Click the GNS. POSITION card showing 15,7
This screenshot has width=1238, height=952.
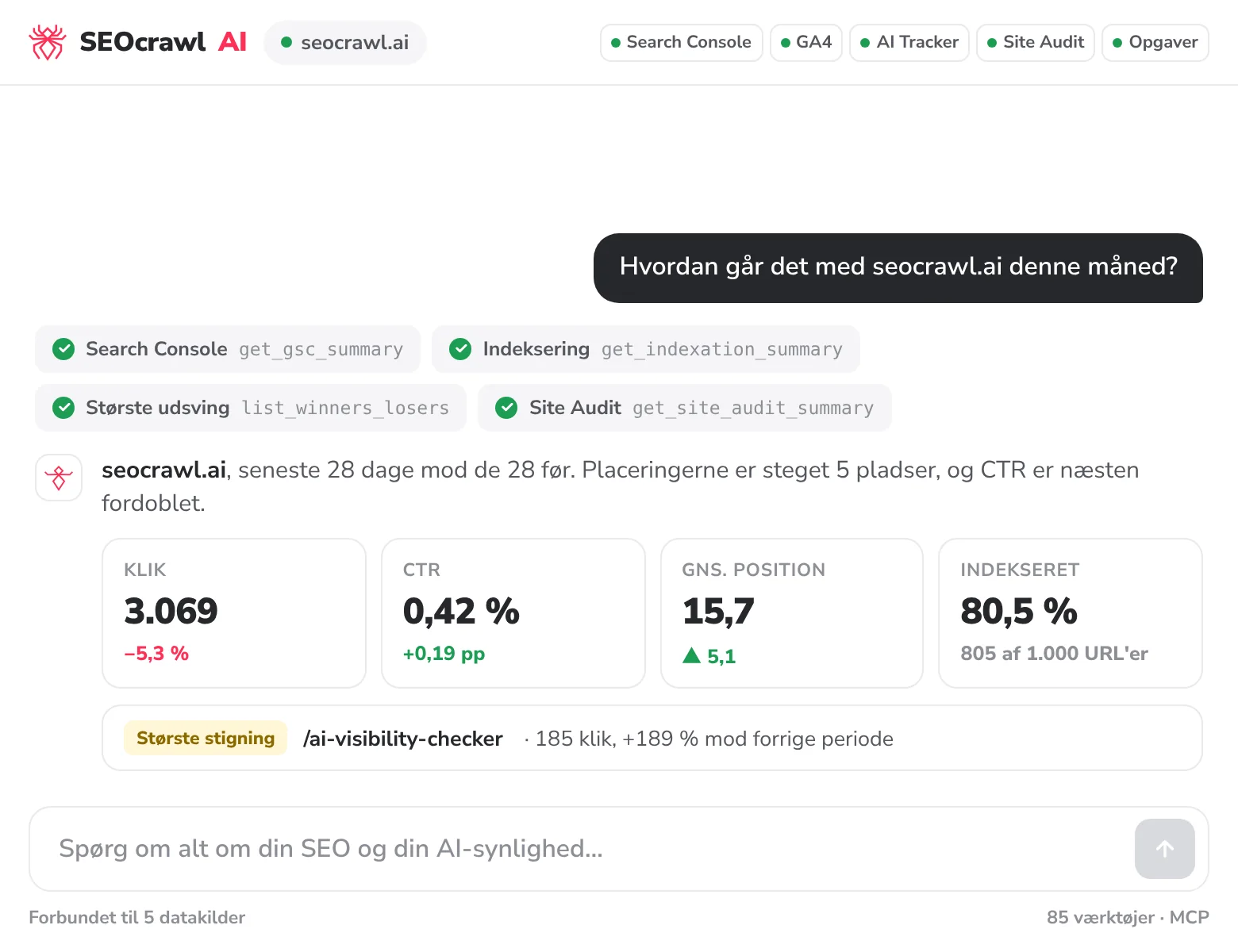coord(792,613)
